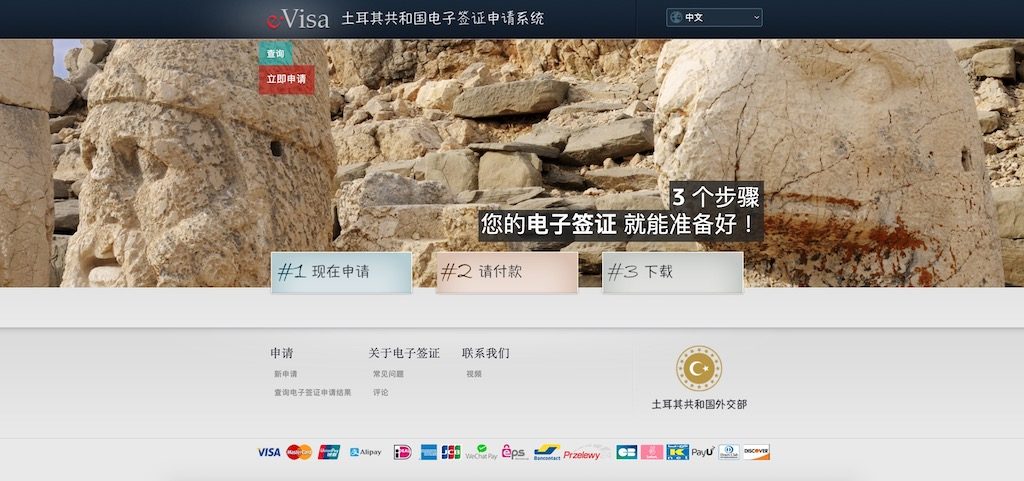Select step #2 请付款 tile

507,272
